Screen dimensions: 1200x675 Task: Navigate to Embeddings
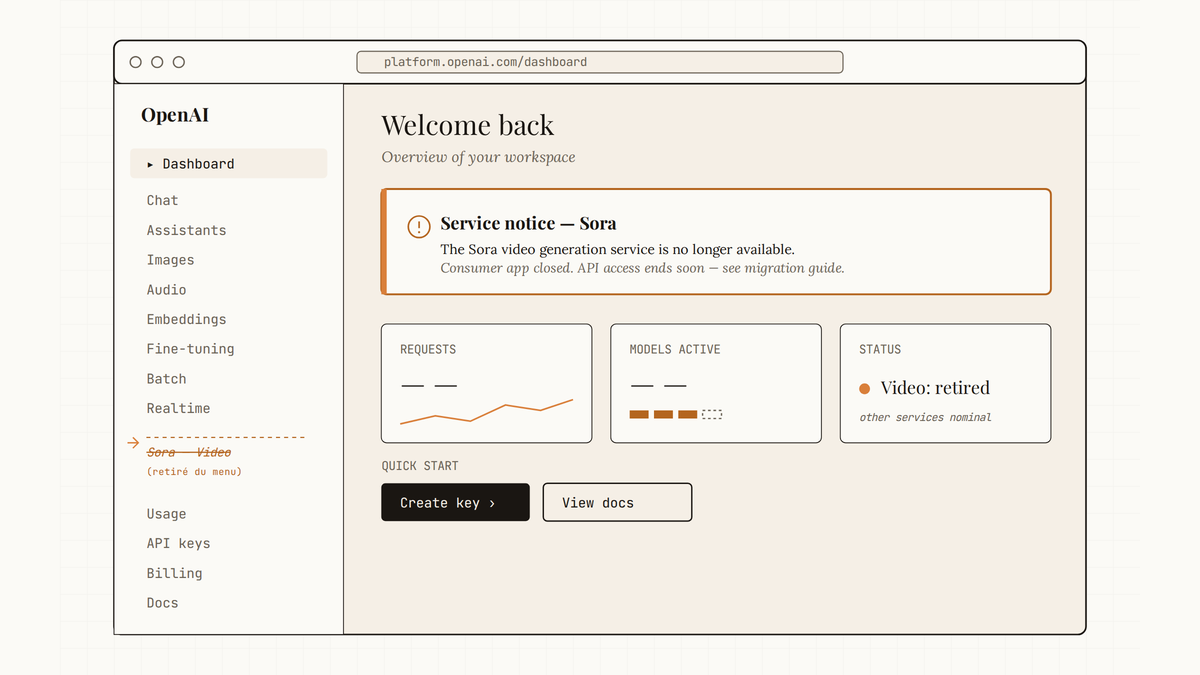186,319
